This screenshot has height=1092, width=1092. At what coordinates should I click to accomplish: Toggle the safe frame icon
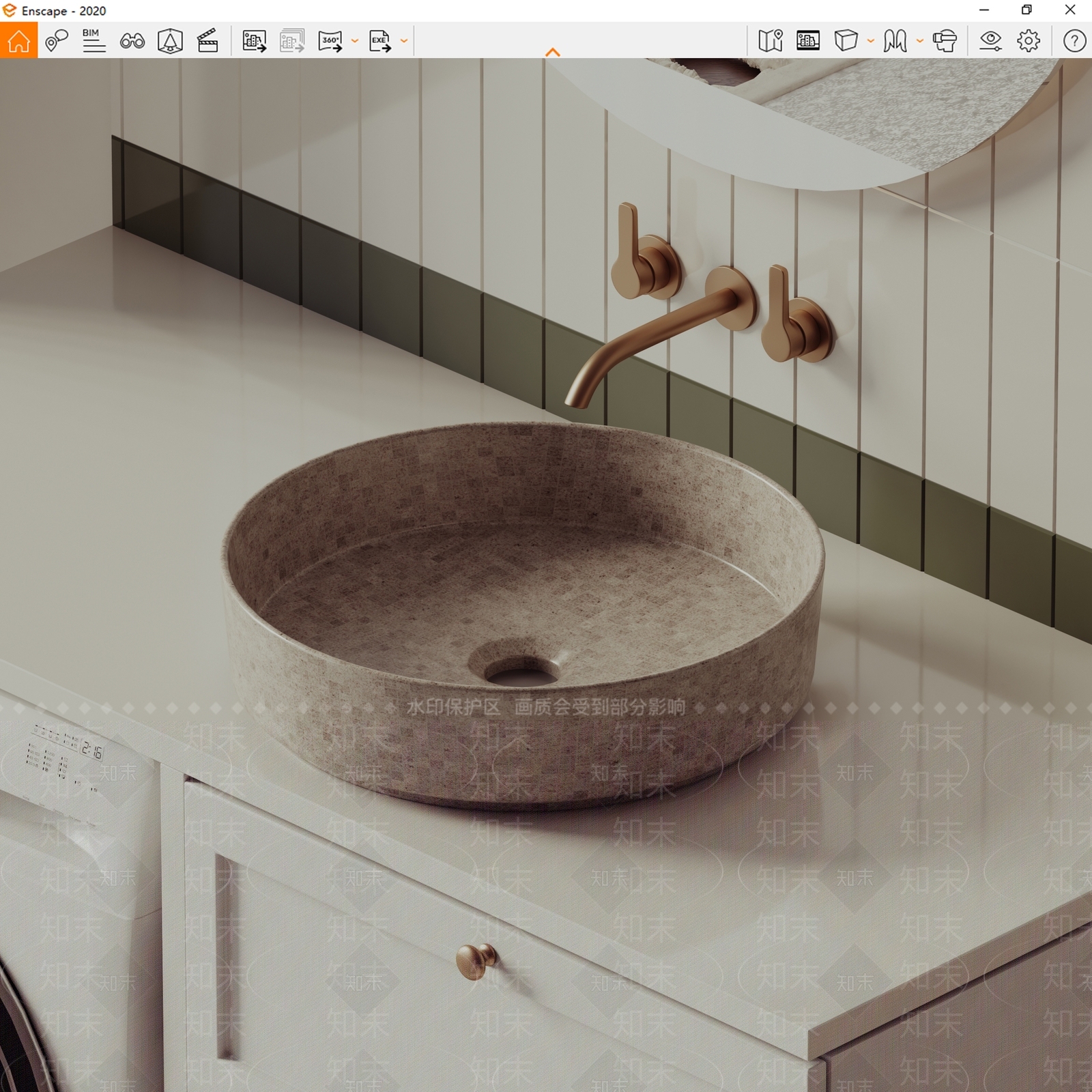click(808, 41)
